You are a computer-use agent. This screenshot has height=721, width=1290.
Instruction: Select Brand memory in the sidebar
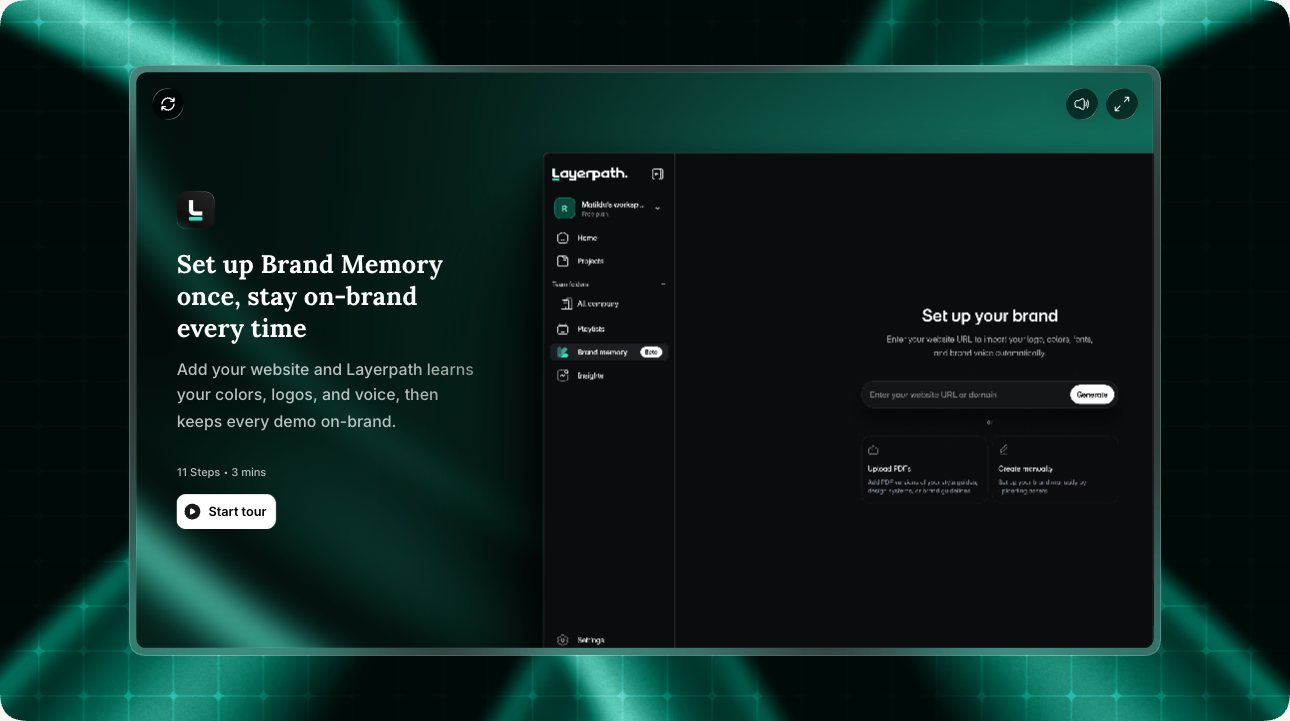coord(609,352)
